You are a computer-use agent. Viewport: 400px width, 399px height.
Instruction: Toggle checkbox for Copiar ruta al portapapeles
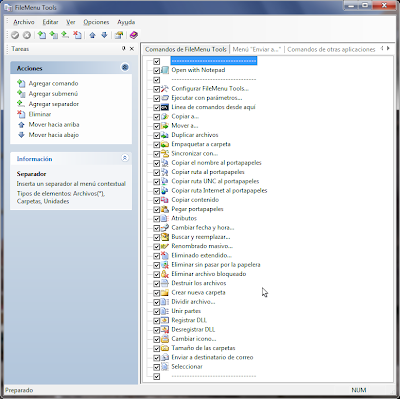point(157,173)
